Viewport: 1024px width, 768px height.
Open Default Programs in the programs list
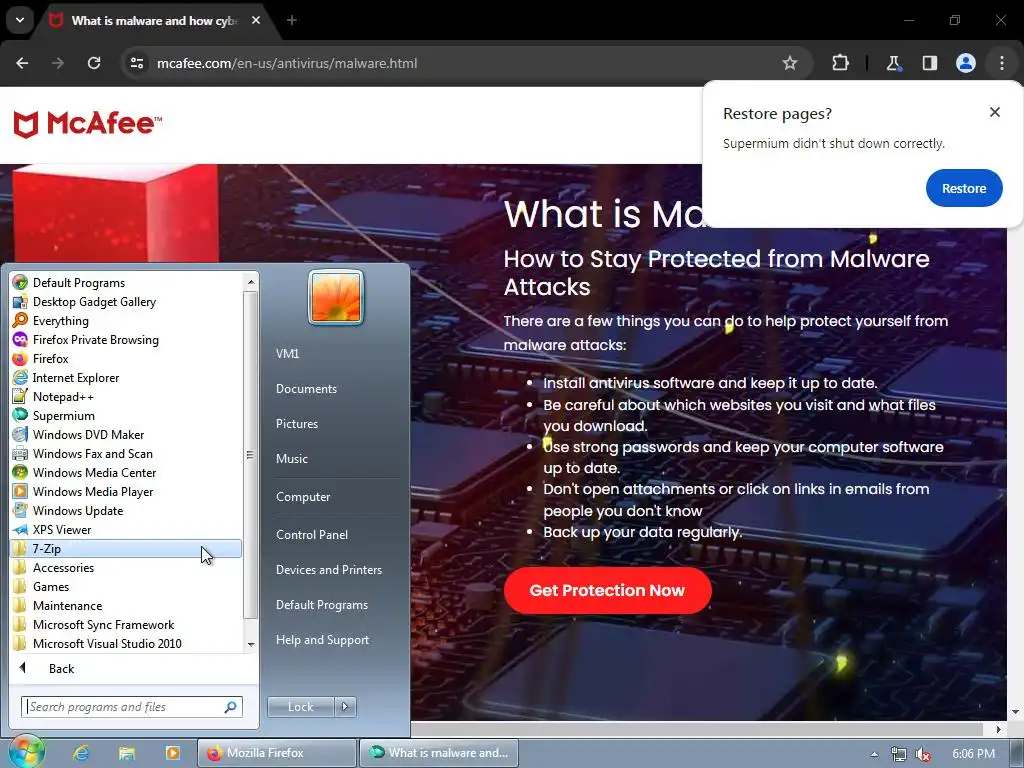pyautogui.click(x=126, y=283)
